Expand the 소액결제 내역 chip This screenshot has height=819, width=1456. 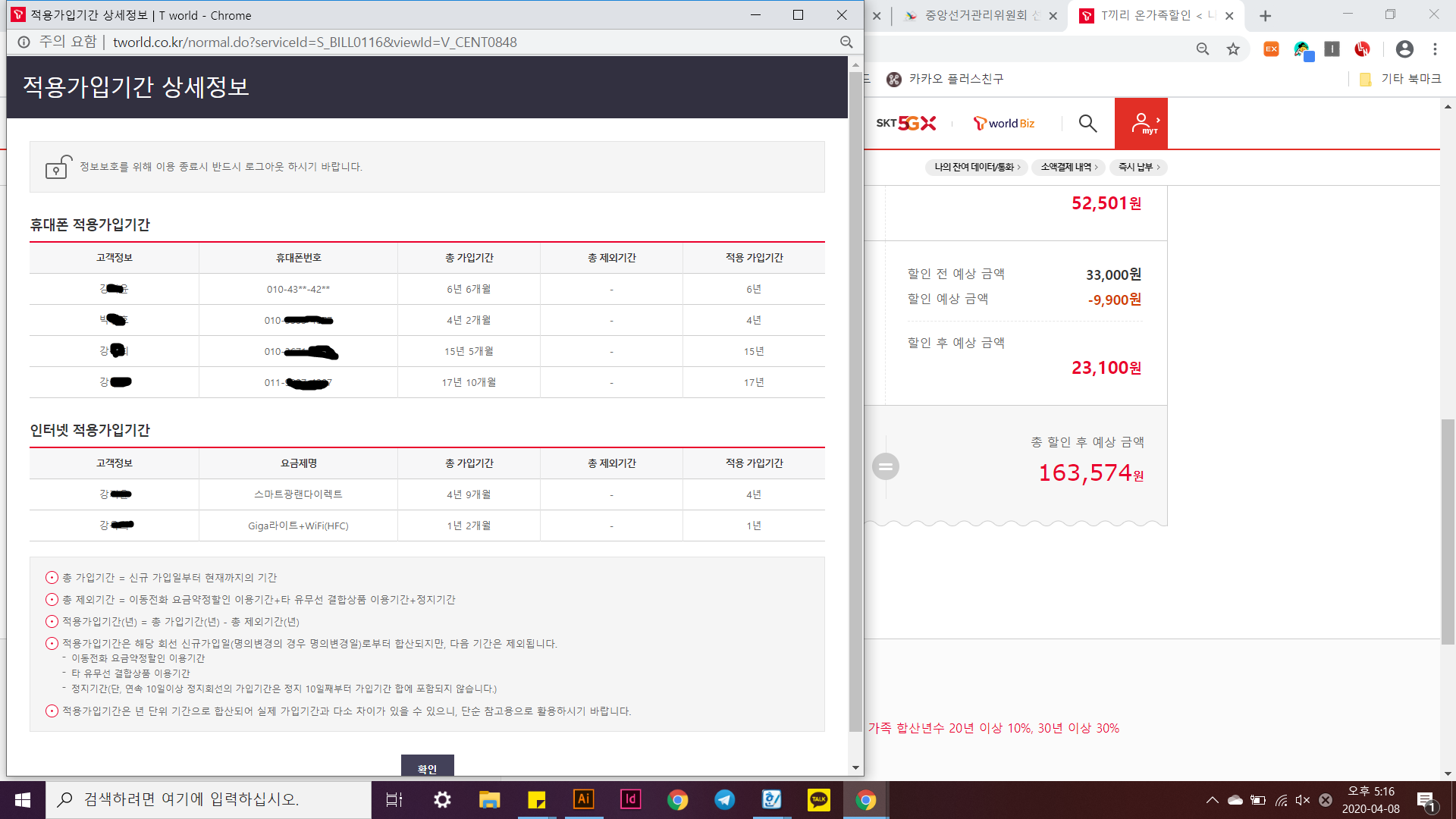point(1068,167)
